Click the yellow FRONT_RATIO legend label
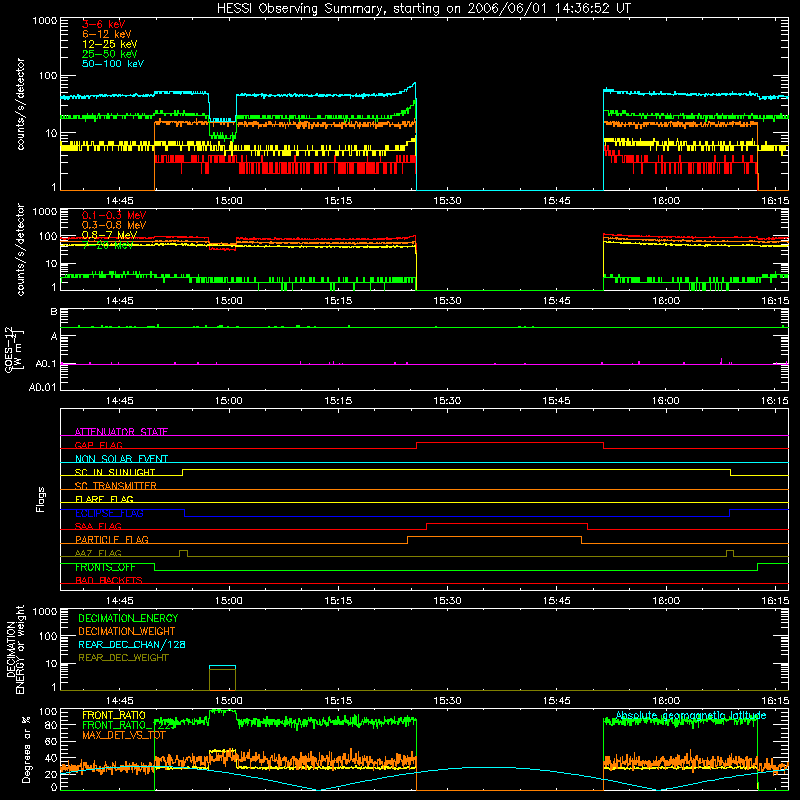 [114, 715]
